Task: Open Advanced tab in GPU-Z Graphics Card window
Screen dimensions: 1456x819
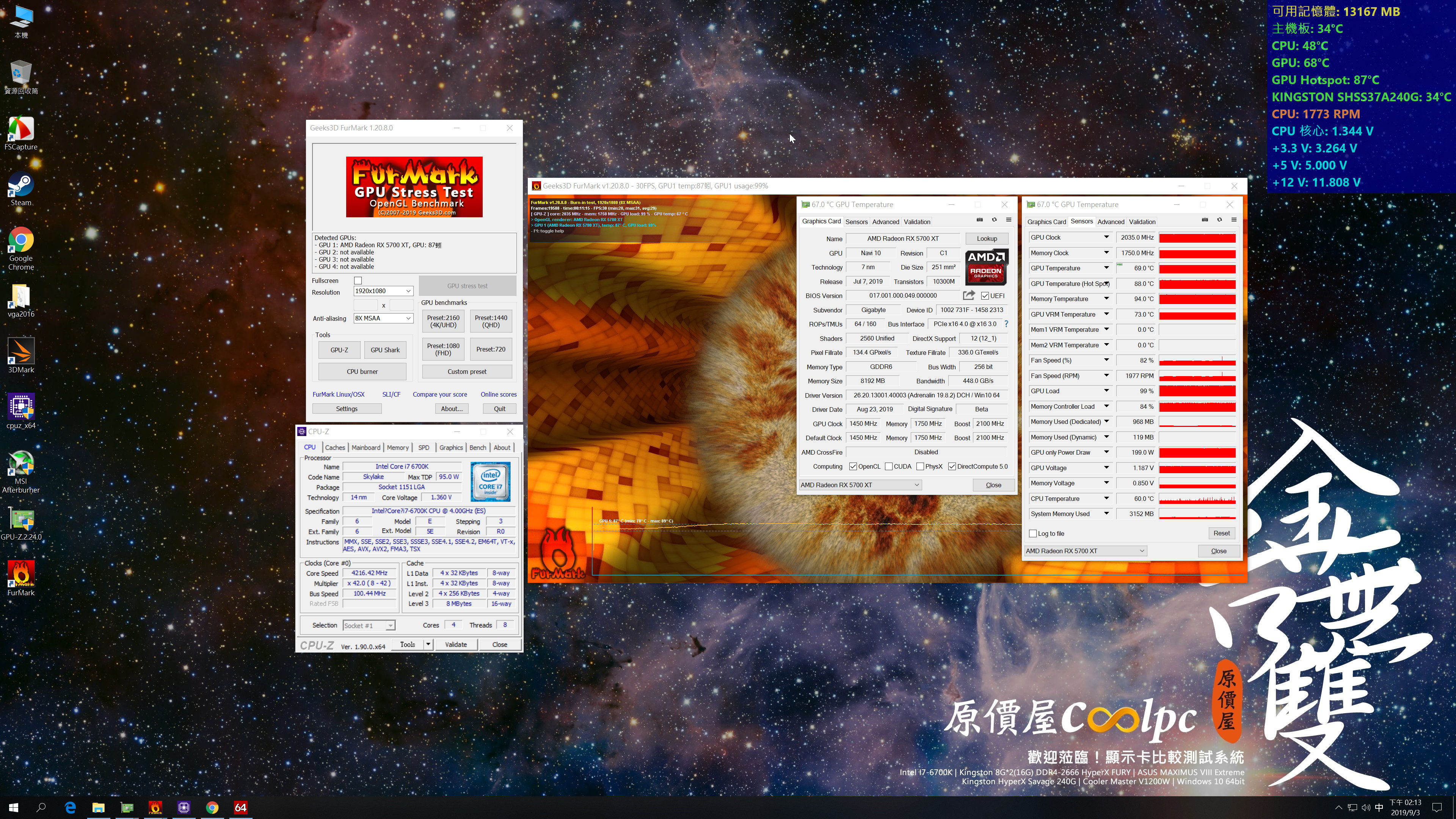Action: click(885, 221)
